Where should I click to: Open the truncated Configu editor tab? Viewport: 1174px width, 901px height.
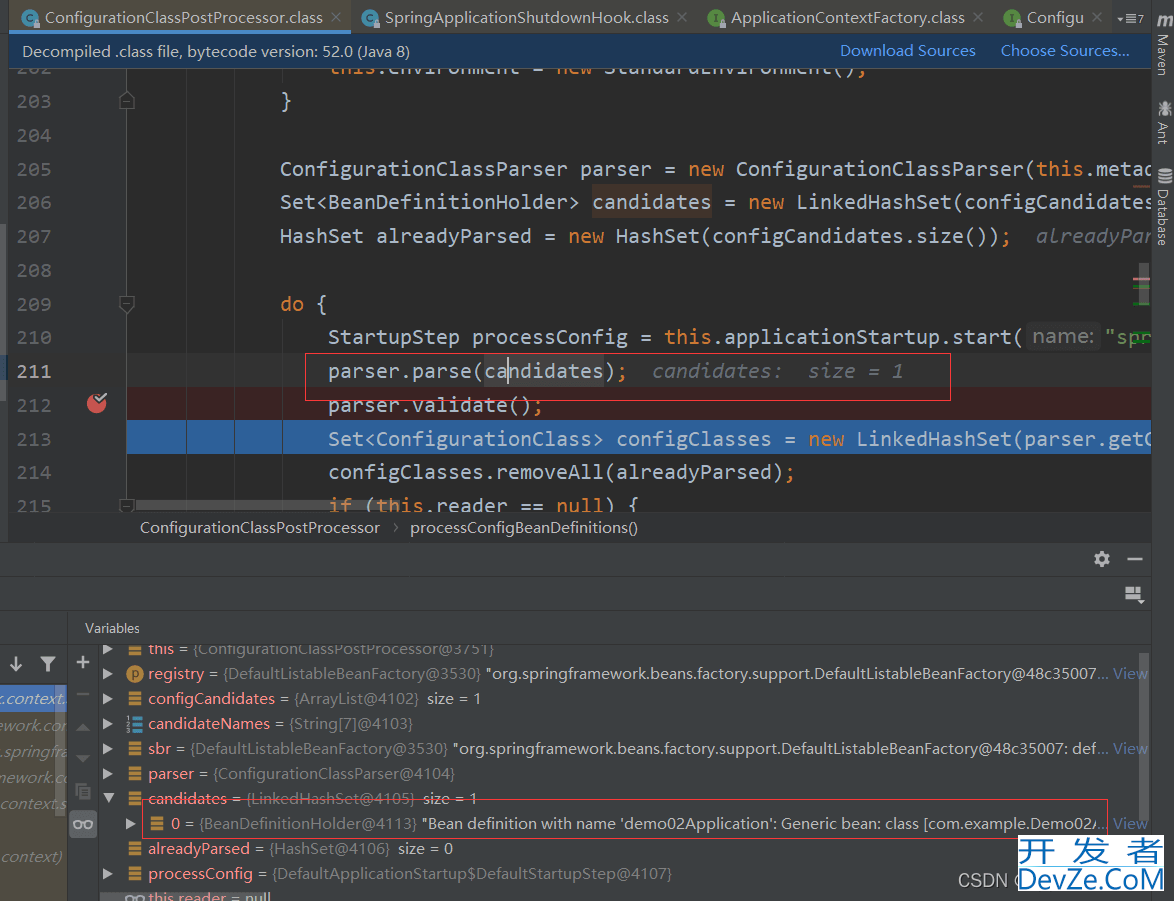coord(1054,17)
